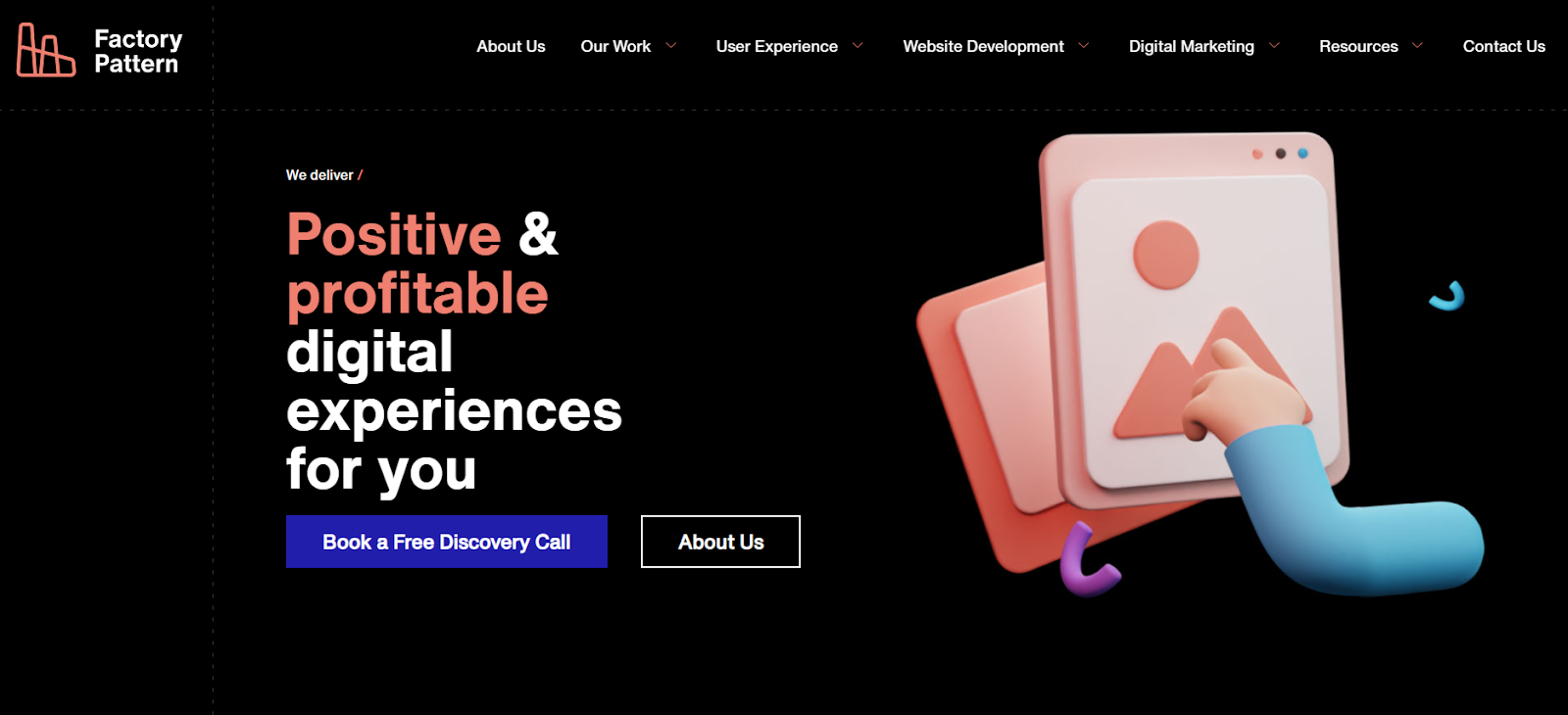Viewport: 1568px width, 715px height.
Task: Expand the Resources dropdown chevron
Action: coord(1417,45)
